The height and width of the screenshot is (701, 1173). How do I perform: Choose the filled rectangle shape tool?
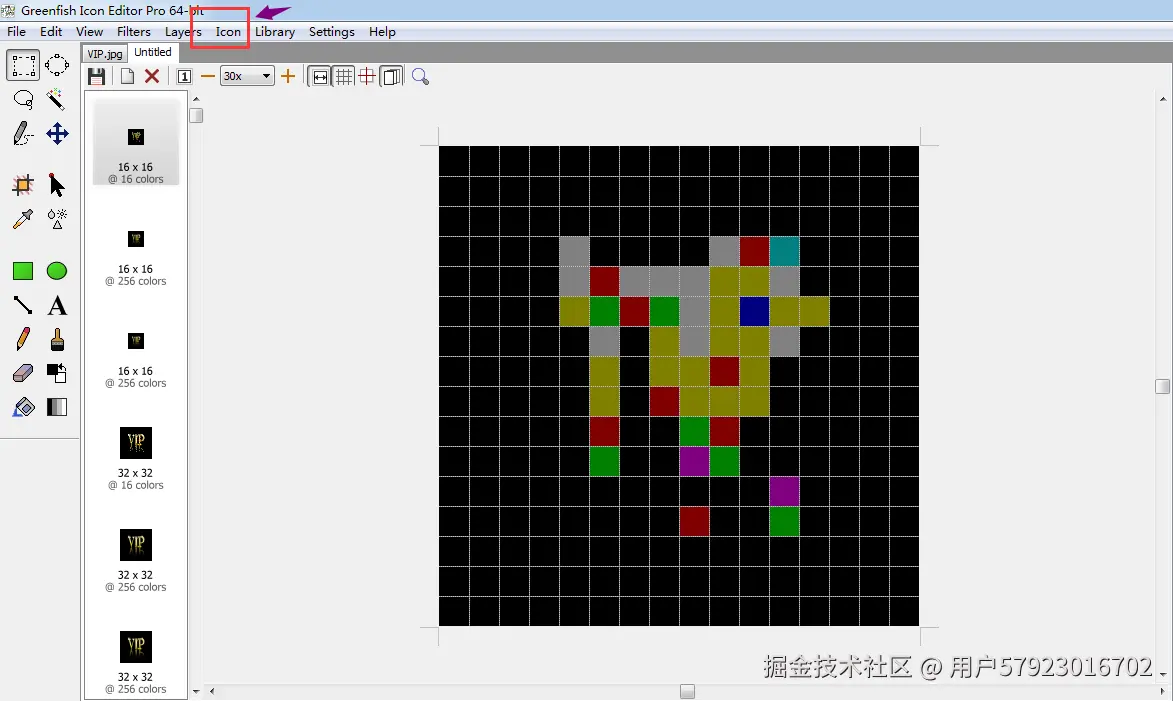click(x=23, y=270)
